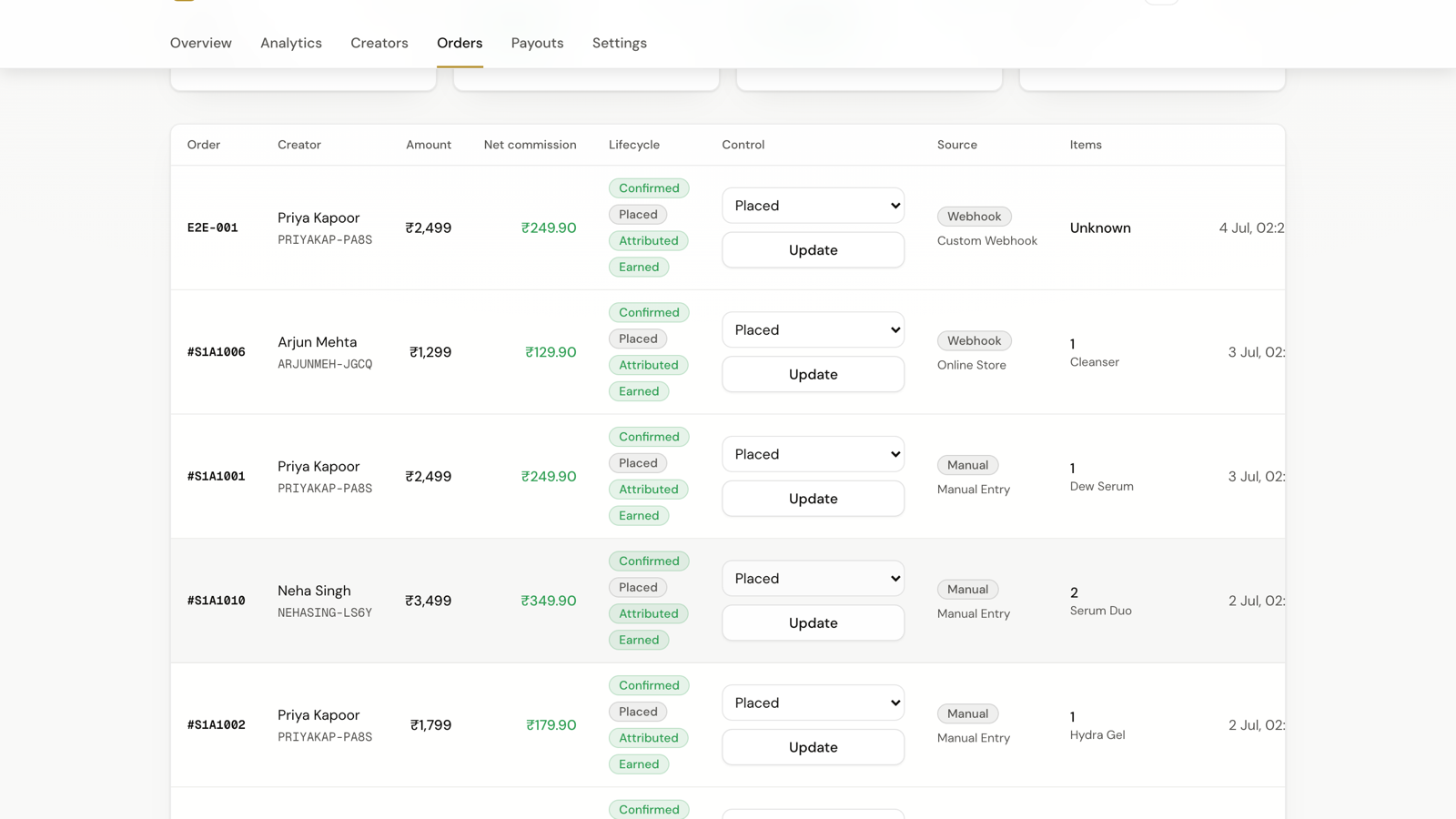This screenshot has height=819, width=1456.
Task: Click the Creator column header
Action: (x=299, y=145)
